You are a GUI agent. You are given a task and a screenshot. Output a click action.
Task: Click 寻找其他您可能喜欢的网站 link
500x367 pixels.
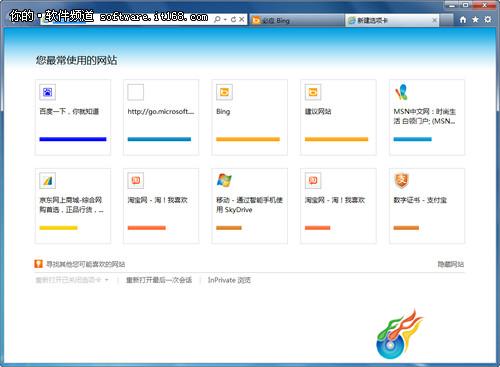[x=85, y=264]
